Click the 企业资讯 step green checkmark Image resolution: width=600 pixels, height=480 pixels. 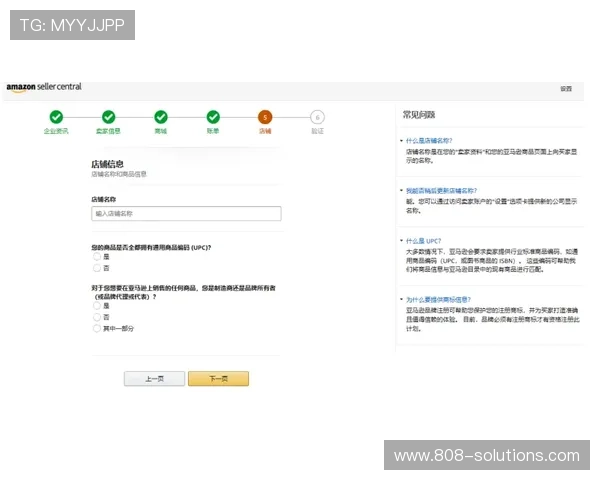(x=56, y=117)
